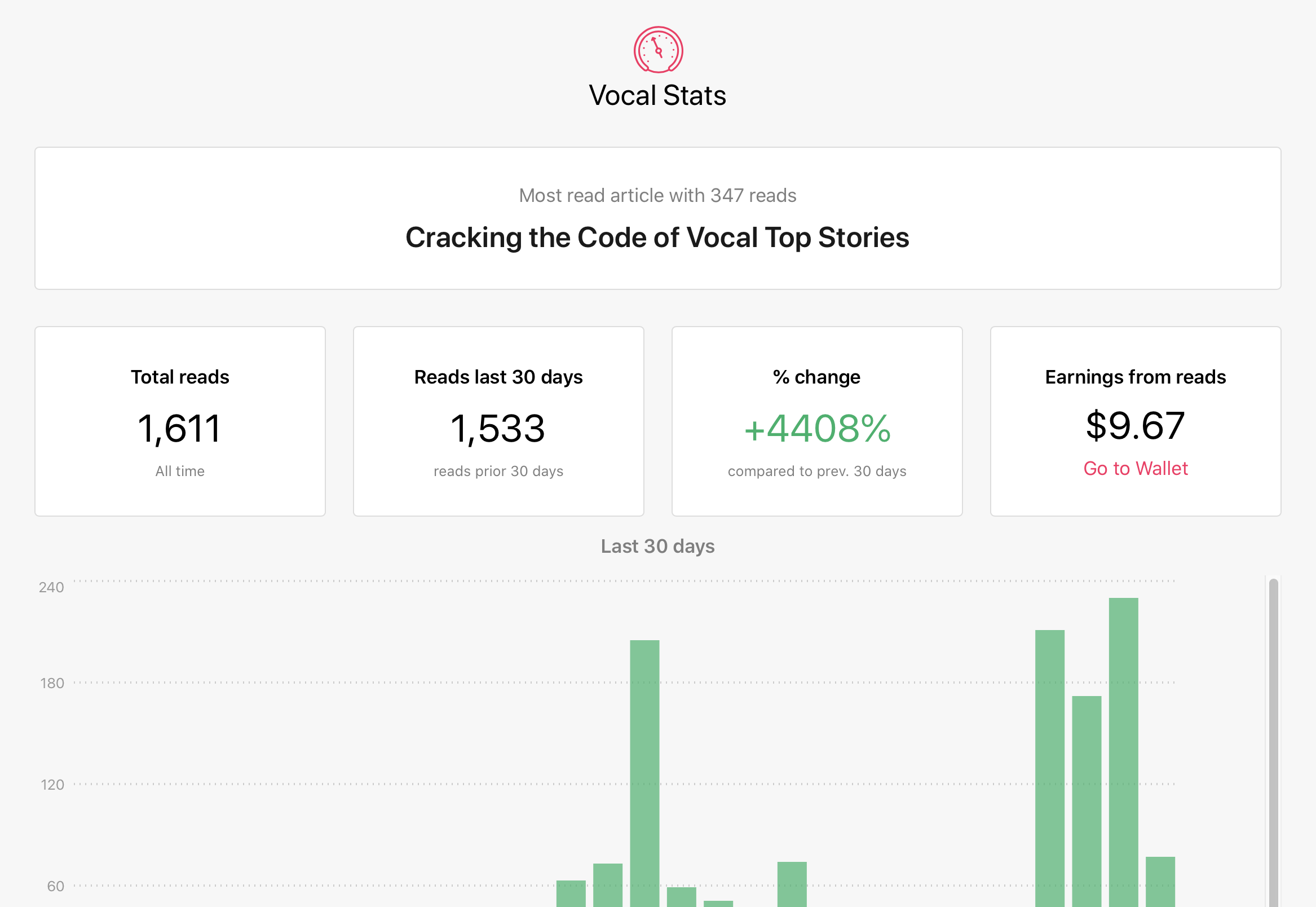Select the Total reads card
Viewport: 1316px width, 907px height.
180,421
